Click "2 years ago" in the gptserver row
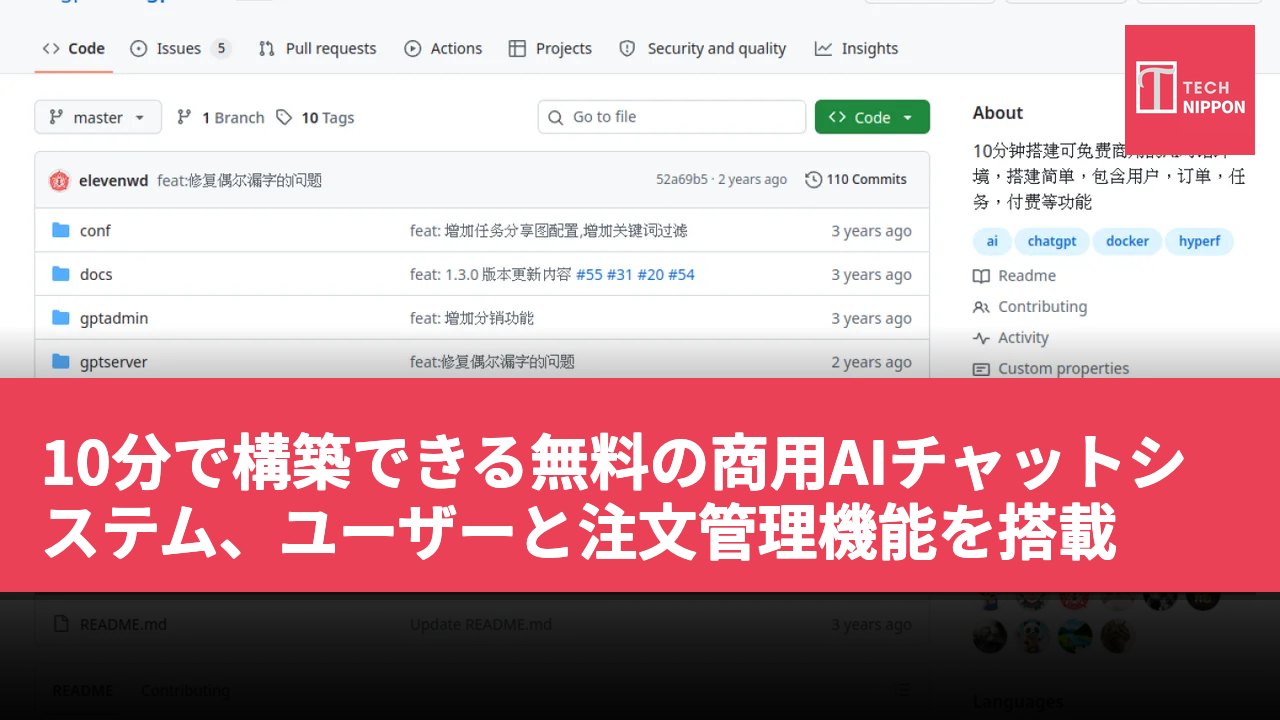1280x720 pixels. tap(871, 362)
